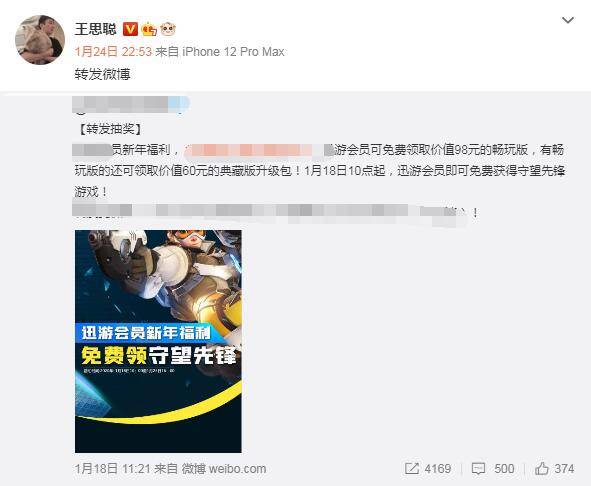
Task: Click the 转发微博 post text
Action: tap(103, 74)
